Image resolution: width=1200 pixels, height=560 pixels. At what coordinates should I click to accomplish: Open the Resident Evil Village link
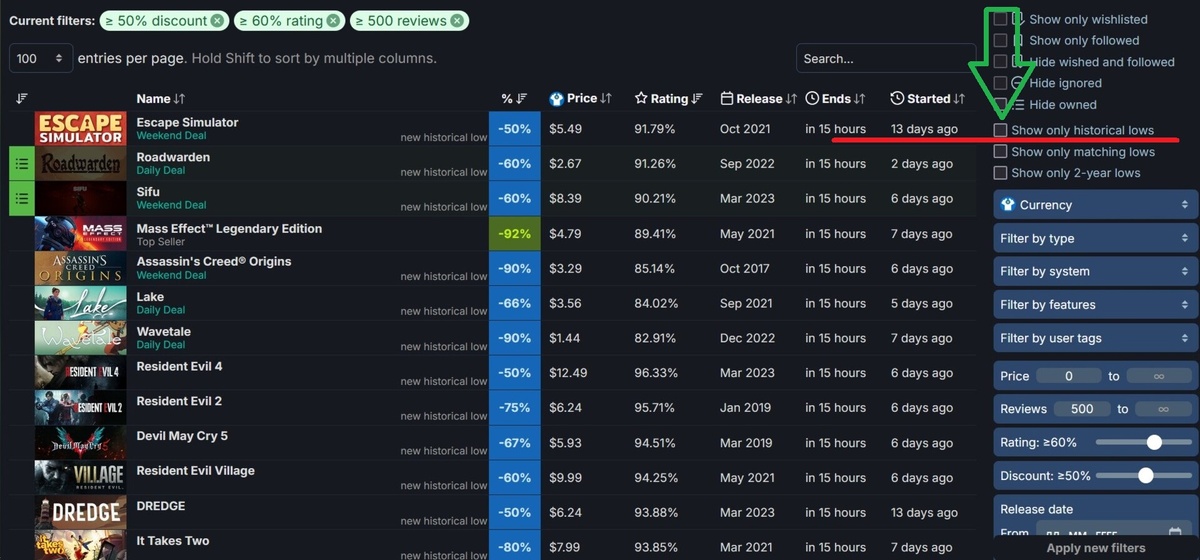[x=196, y=471]
